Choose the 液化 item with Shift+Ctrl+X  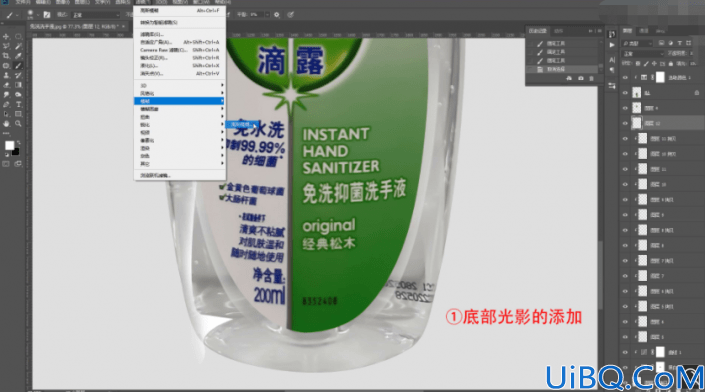pos(180,66)
